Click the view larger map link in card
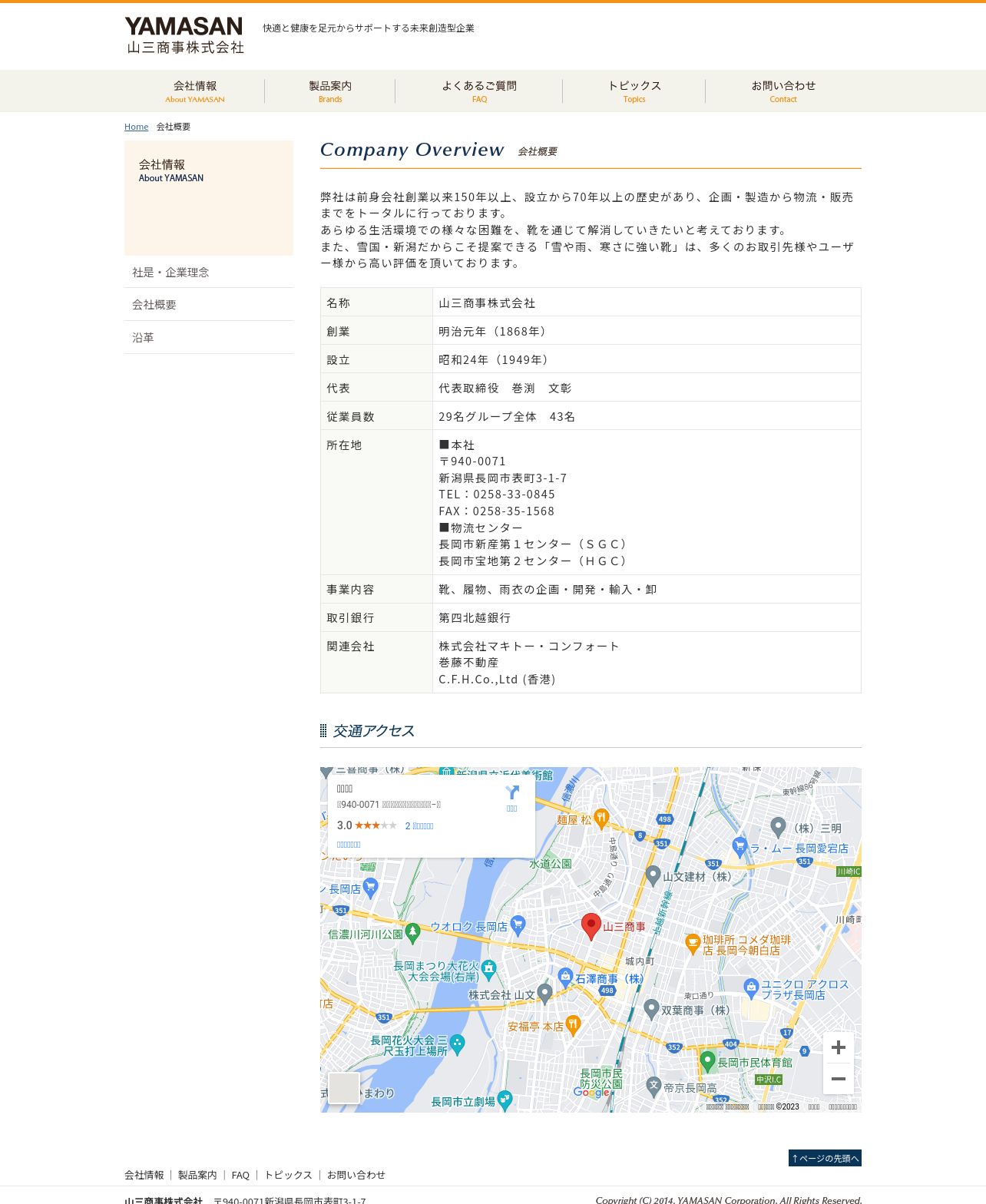The width and height of the screenshot is (986, 1204). (x=349, y=845)
